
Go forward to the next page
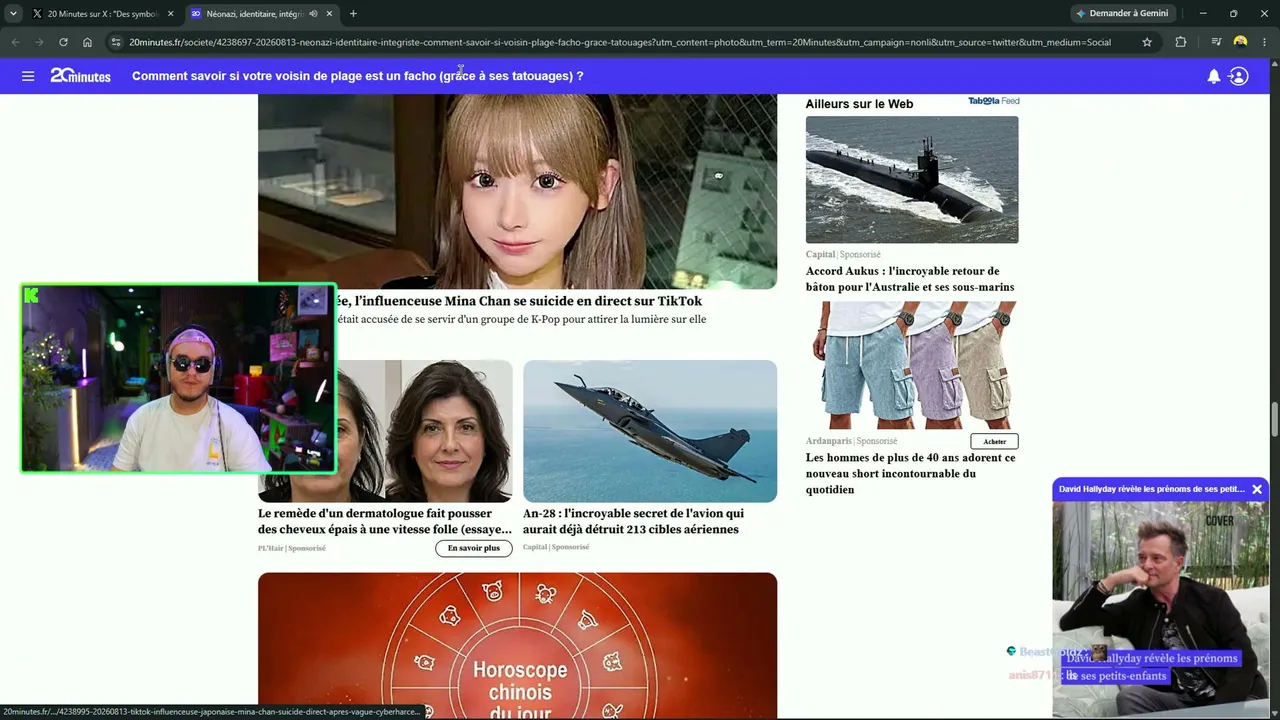coord(39,42)
